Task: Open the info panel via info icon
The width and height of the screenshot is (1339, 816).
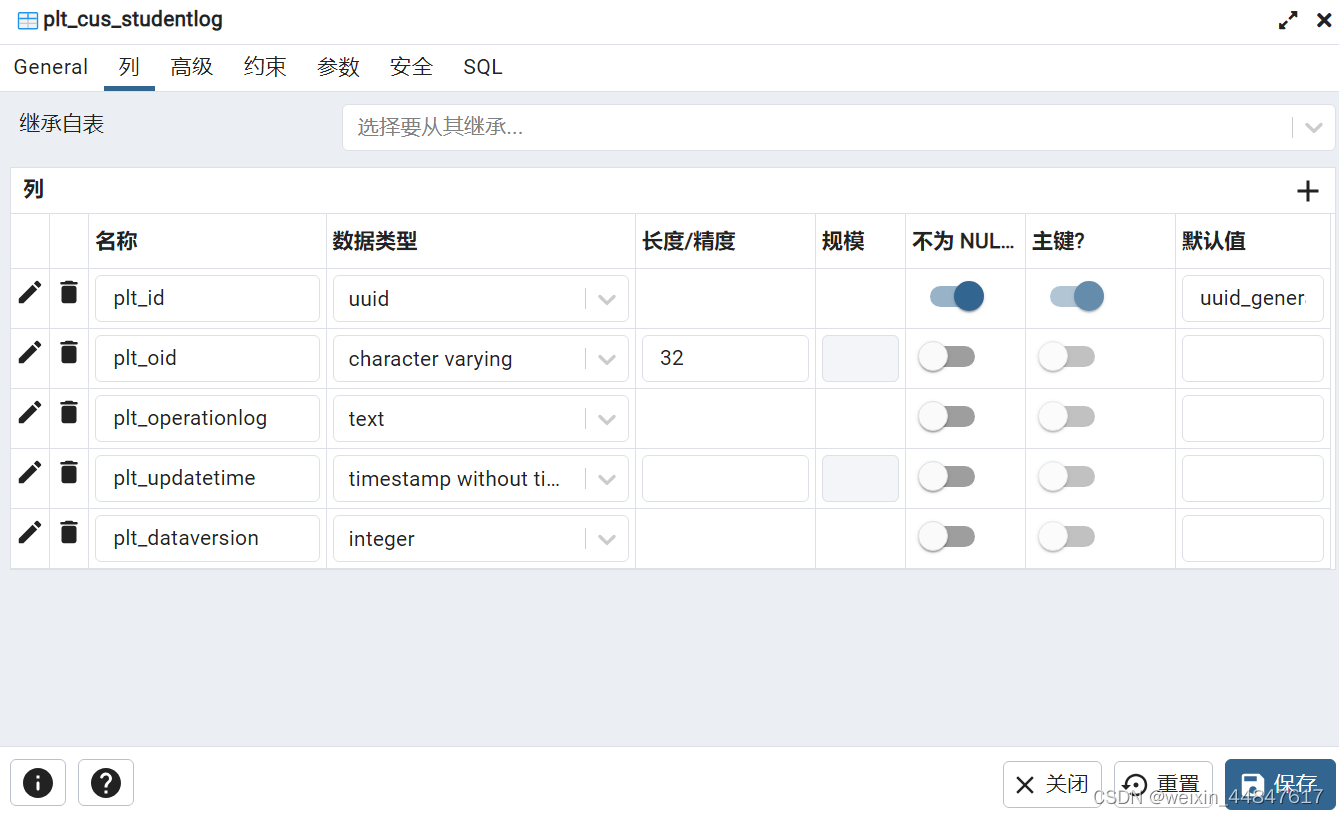Action: (x=37, y=782)
